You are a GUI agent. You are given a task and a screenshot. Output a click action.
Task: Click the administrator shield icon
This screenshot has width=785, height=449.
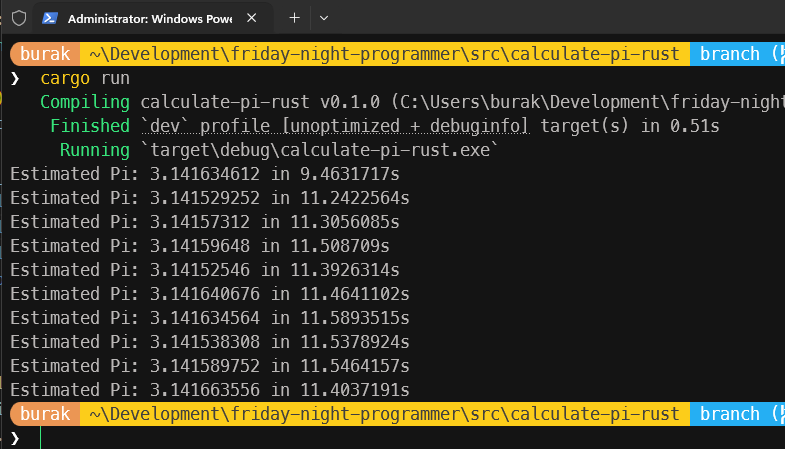pyautogui.click(x=18, y=19)
